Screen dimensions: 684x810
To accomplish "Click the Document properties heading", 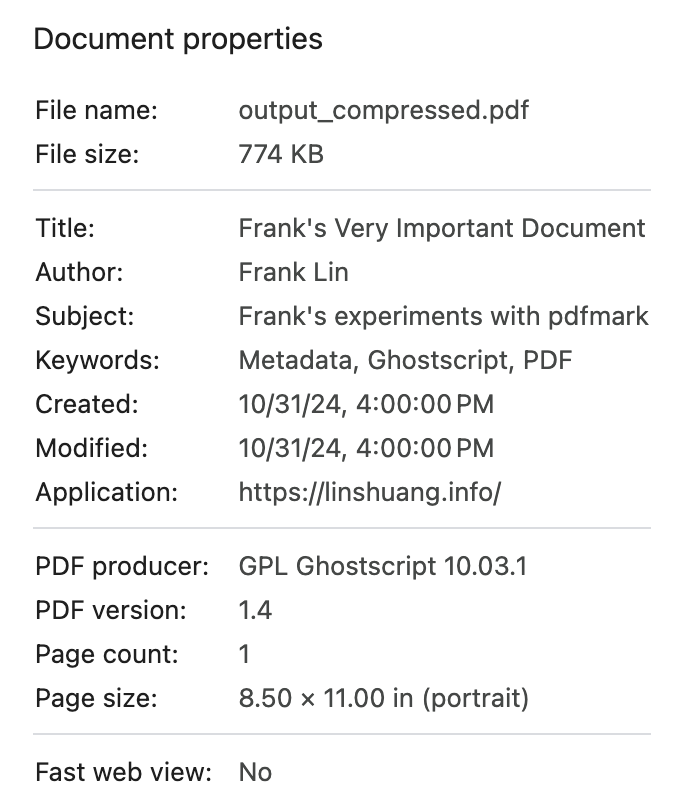I will point(178,39).
